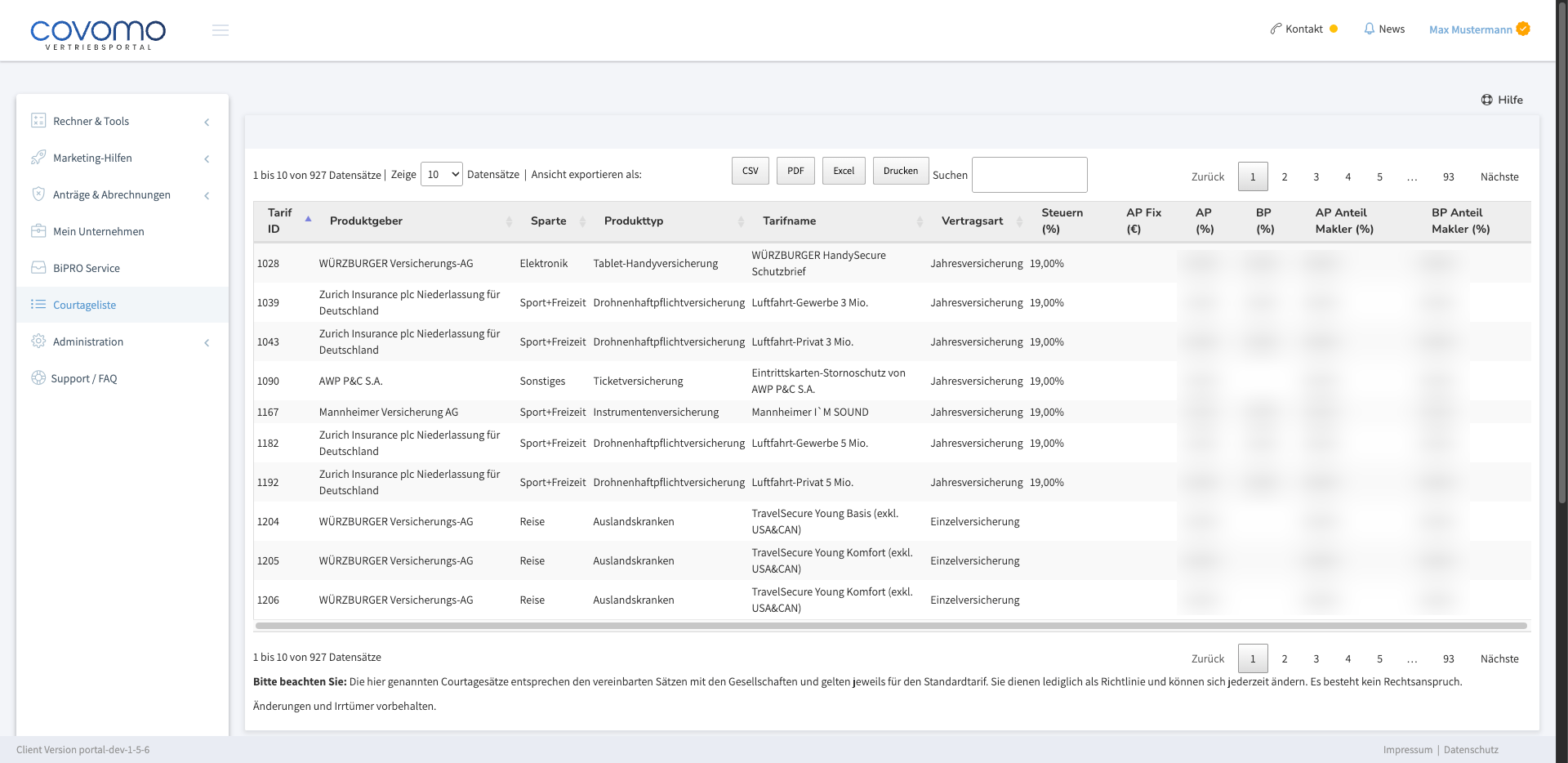1568x763 pixels.
Task: Click the orange verified badge beside Max Mustermann
Action: [x=1523, y=29]
